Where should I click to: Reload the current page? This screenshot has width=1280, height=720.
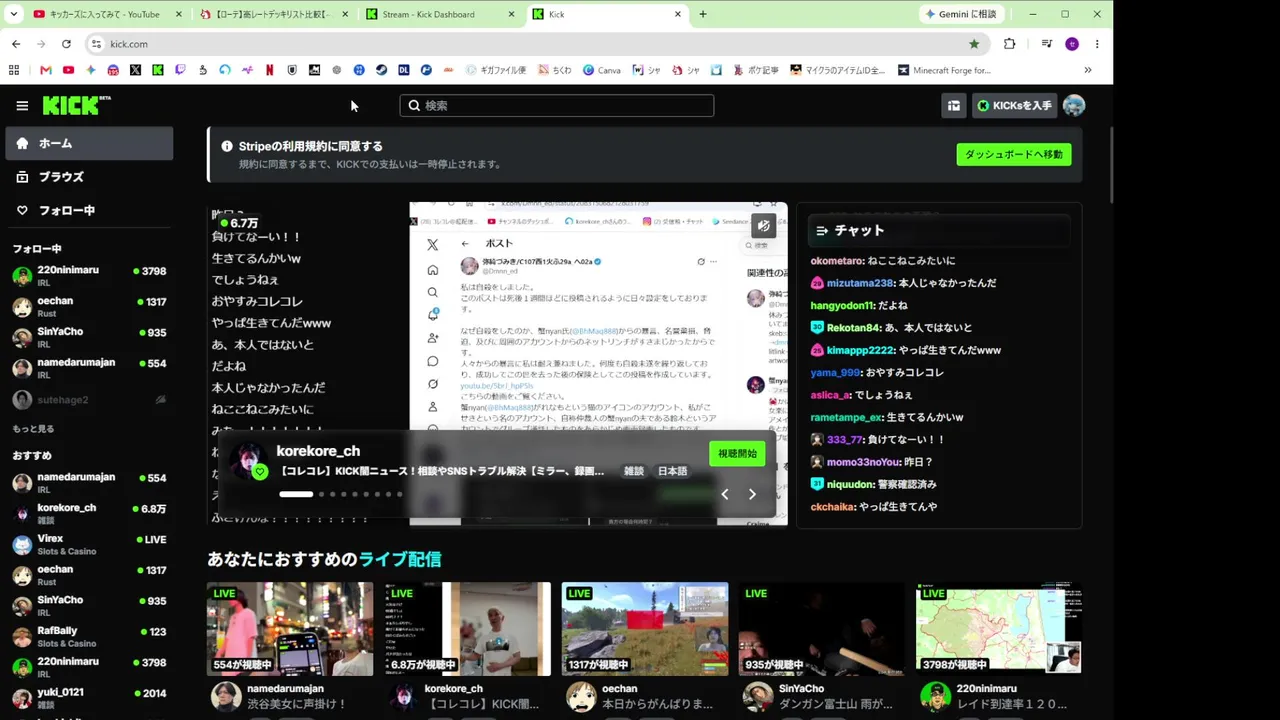(66, 44)
